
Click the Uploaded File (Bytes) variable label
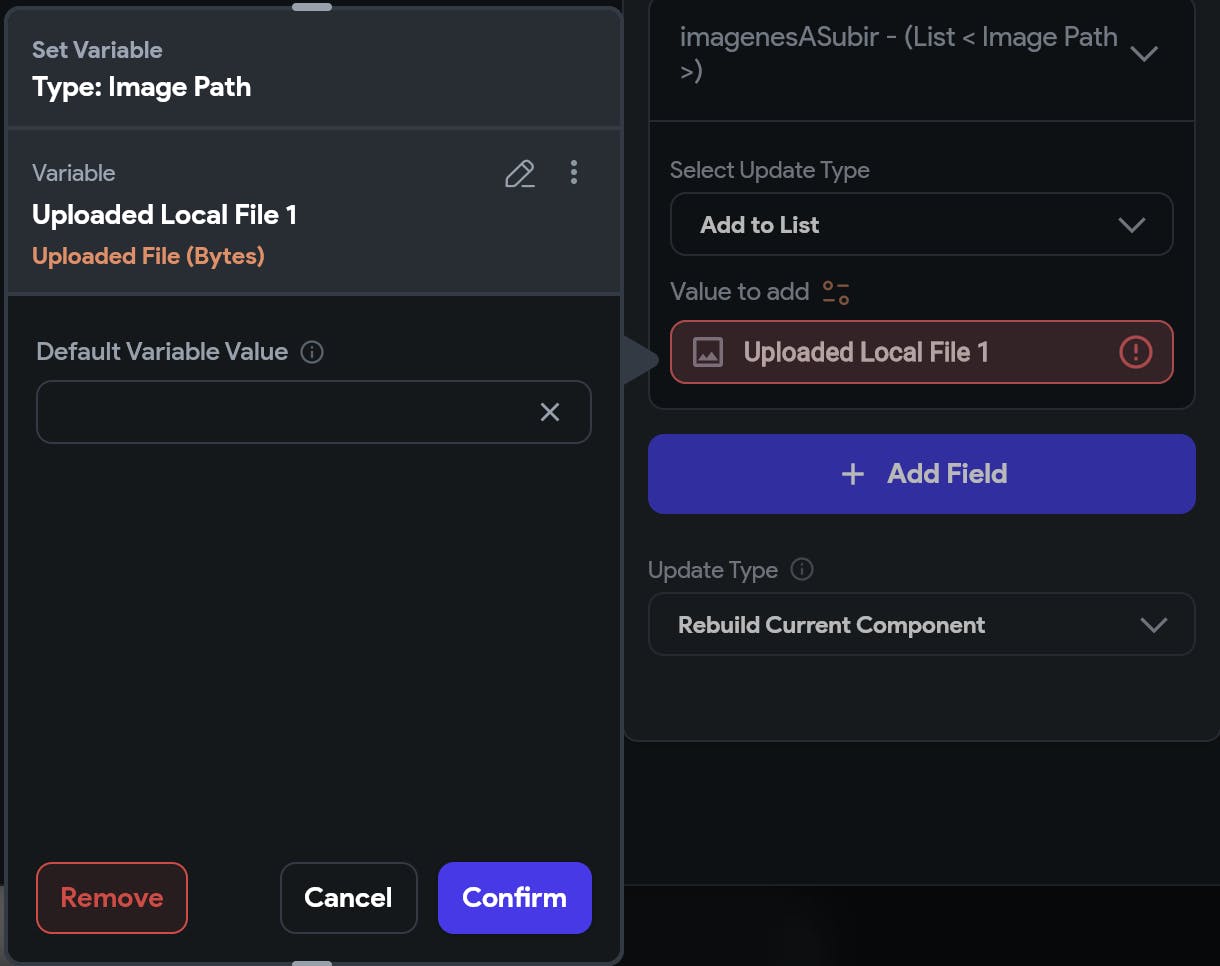pyautogui.click(x=148, y=256)
